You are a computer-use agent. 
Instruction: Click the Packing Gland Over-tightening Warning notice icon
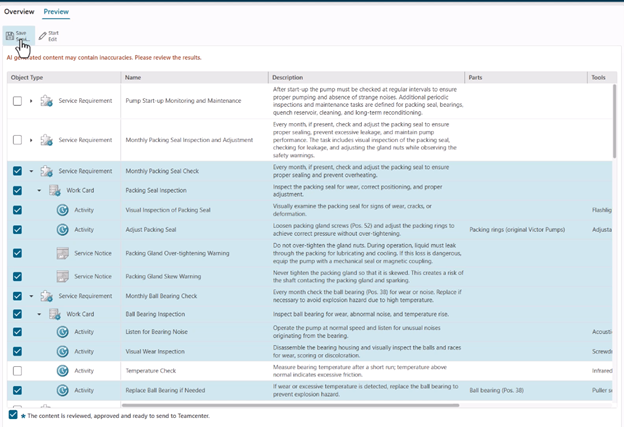point(62,253)
